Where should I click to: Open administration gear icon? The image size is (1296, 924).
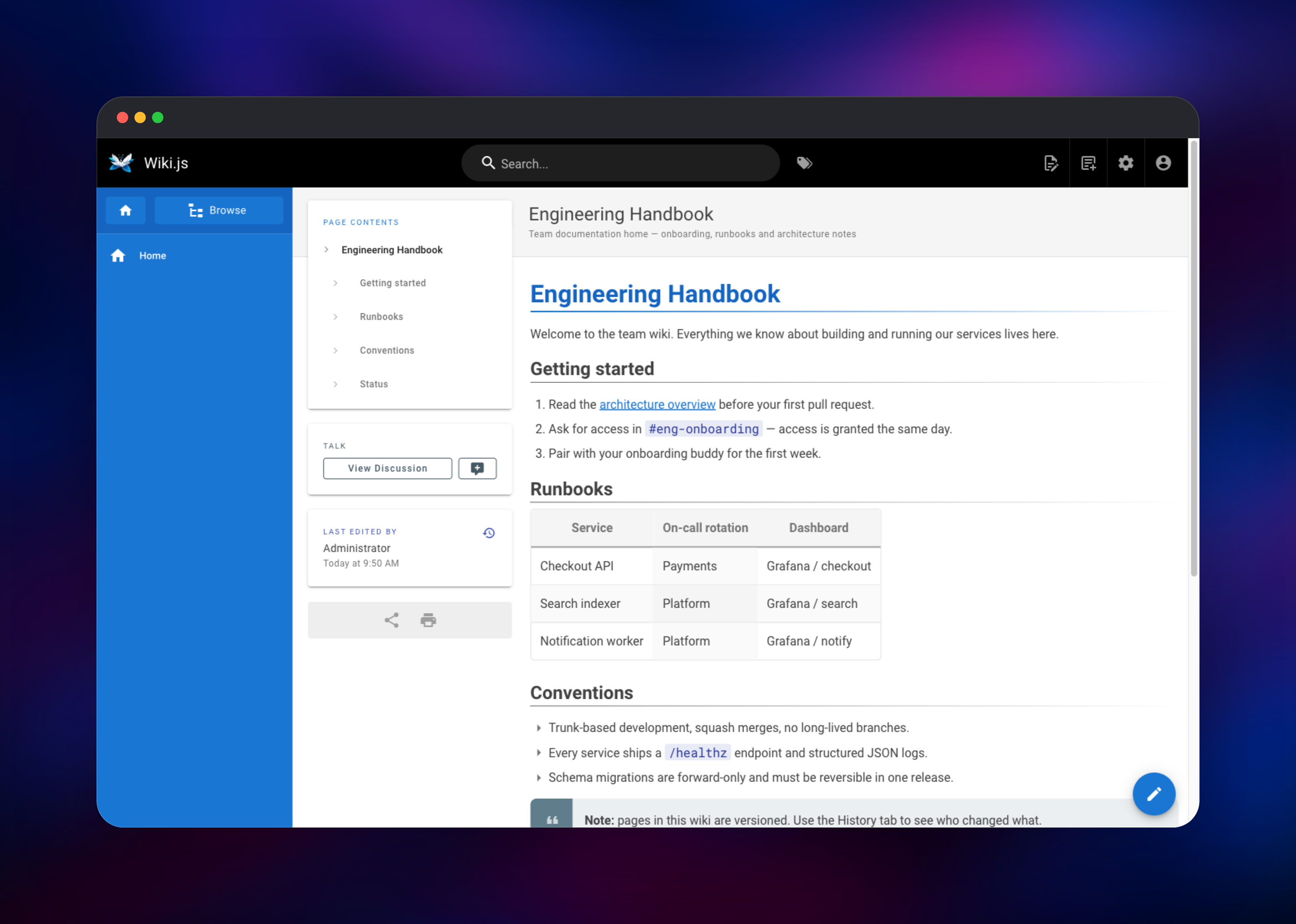1125,163
